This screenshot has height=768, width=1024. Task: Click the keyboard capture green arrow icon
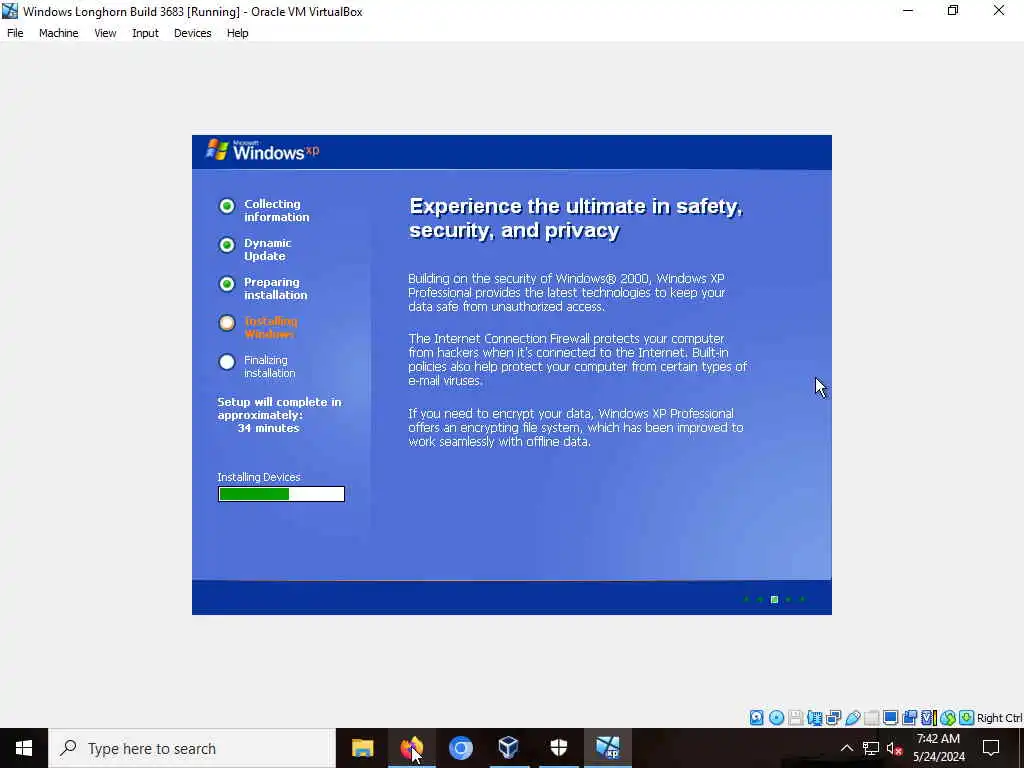967,718
